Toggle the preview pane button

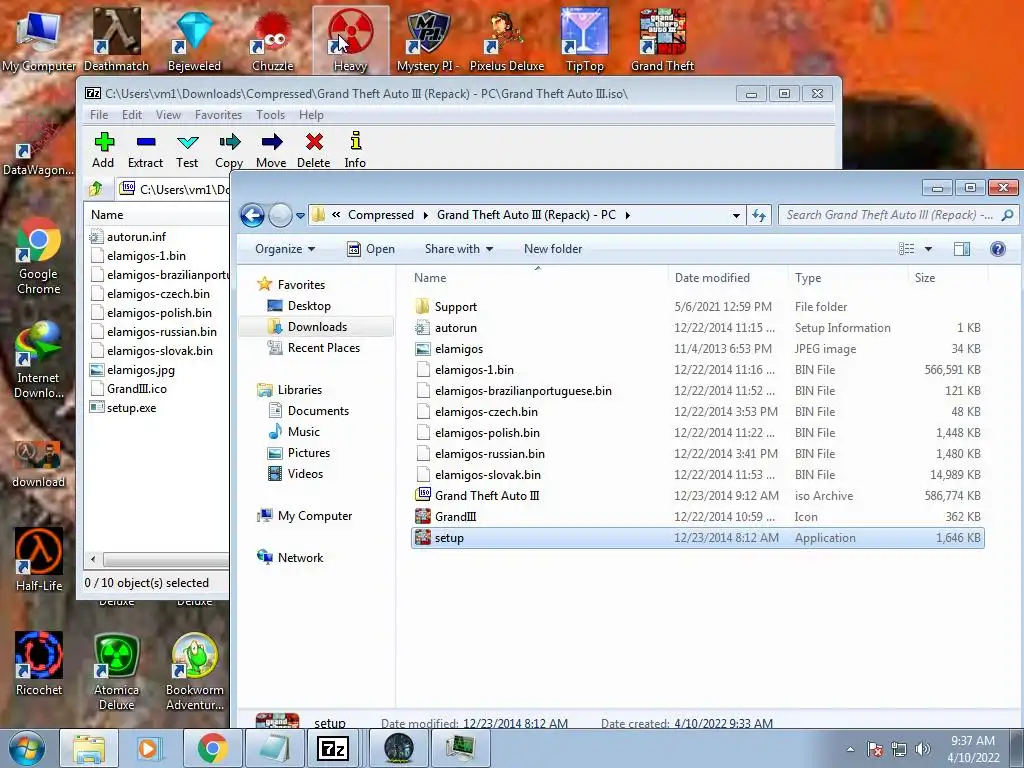961,249
